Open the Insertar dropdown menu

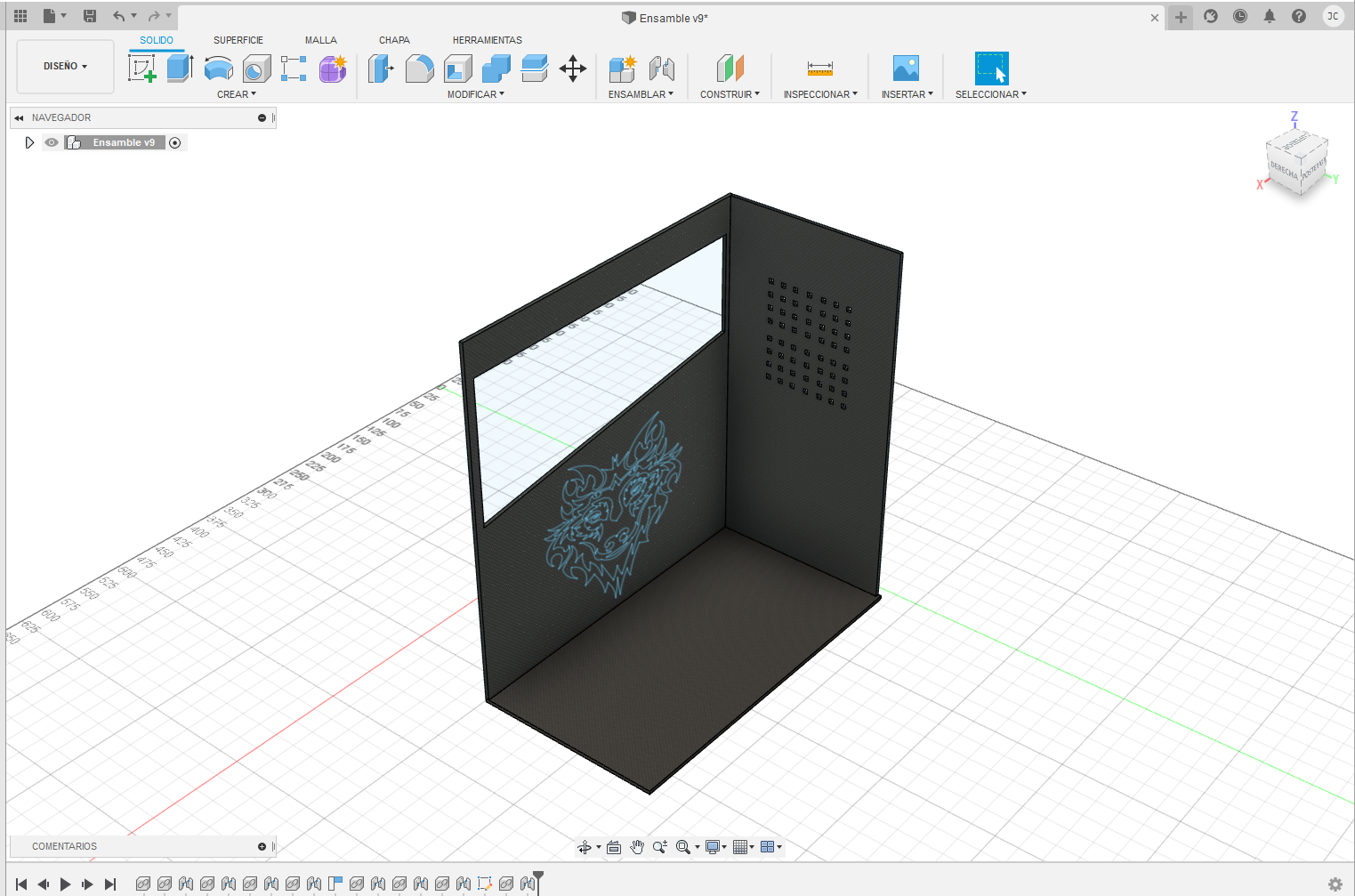907,94
